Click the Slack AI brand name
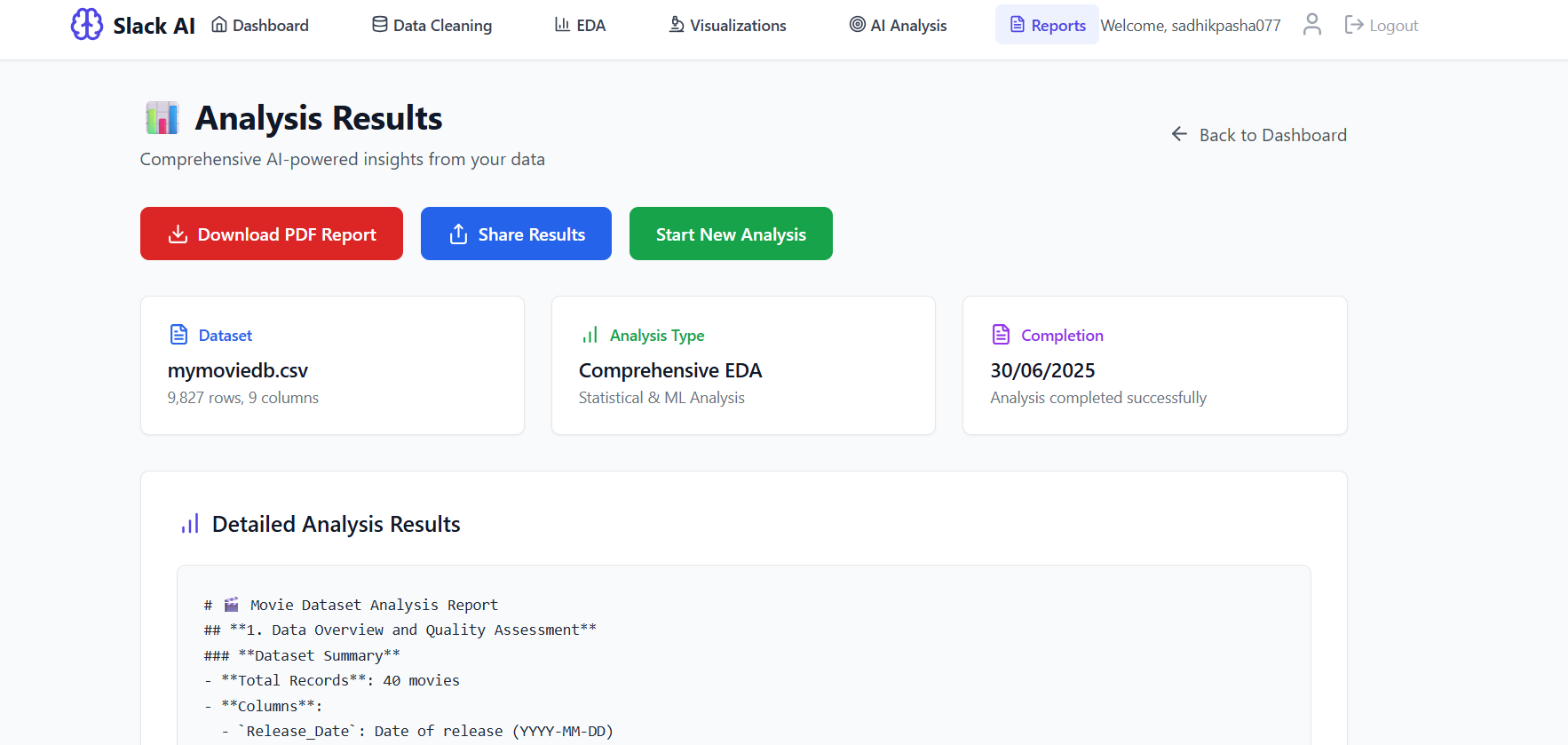Screen dimensions: 1568x745 154,26
